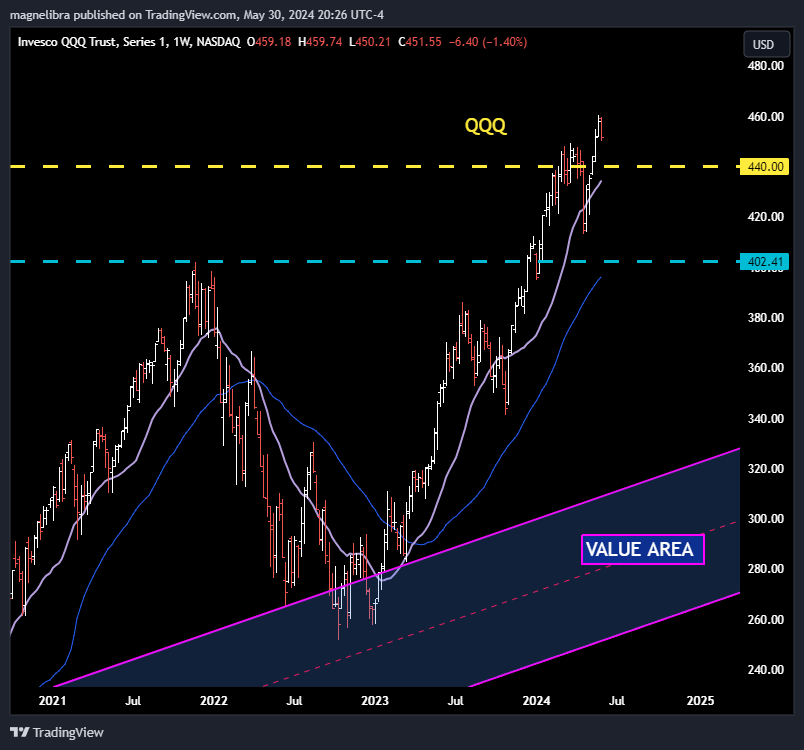Image resolution: width=804 pixels, height=750 pixels.
Task: Click the 420.00 price axis label
Action: [766, 216]
